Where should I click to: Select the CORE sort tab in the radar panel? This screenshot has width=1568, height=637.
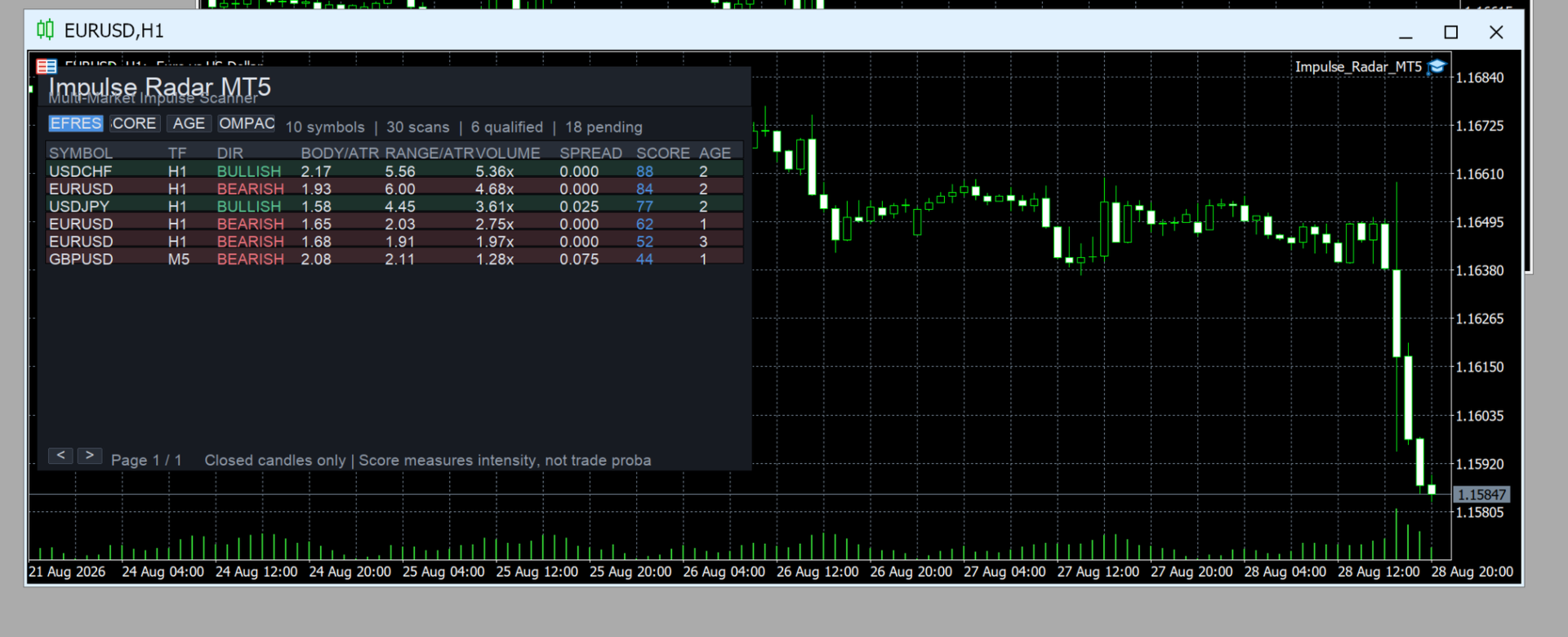pos(134,123)
